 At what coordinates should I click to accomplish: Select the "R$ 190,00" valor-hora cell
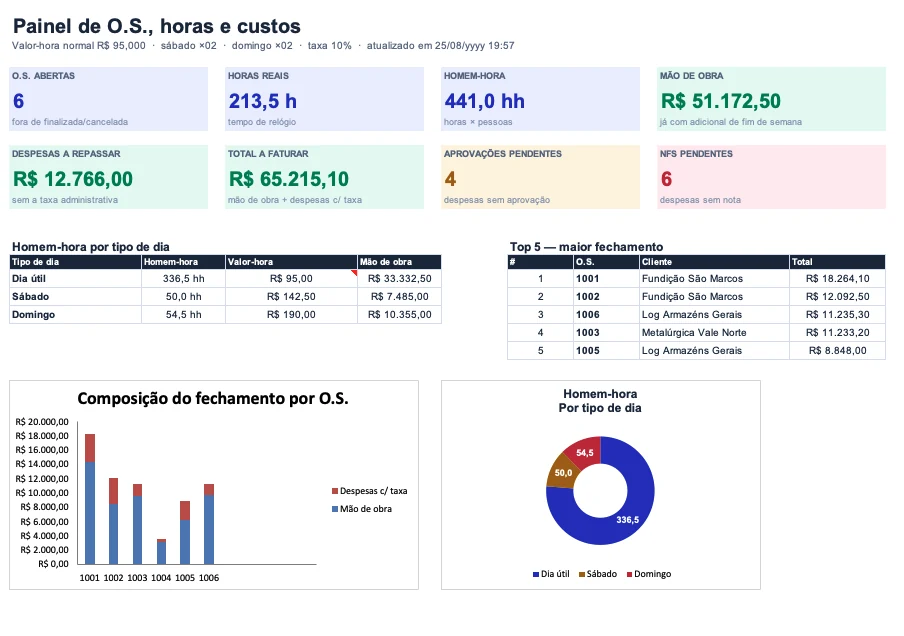(291, 315)
